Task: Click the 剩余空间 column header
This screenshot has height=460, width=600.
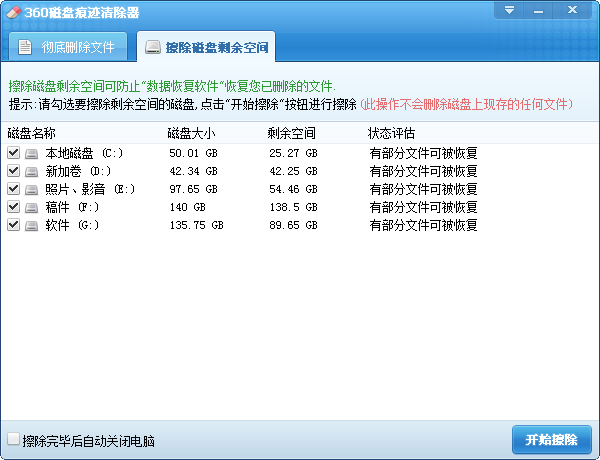Action: [292, 134]
